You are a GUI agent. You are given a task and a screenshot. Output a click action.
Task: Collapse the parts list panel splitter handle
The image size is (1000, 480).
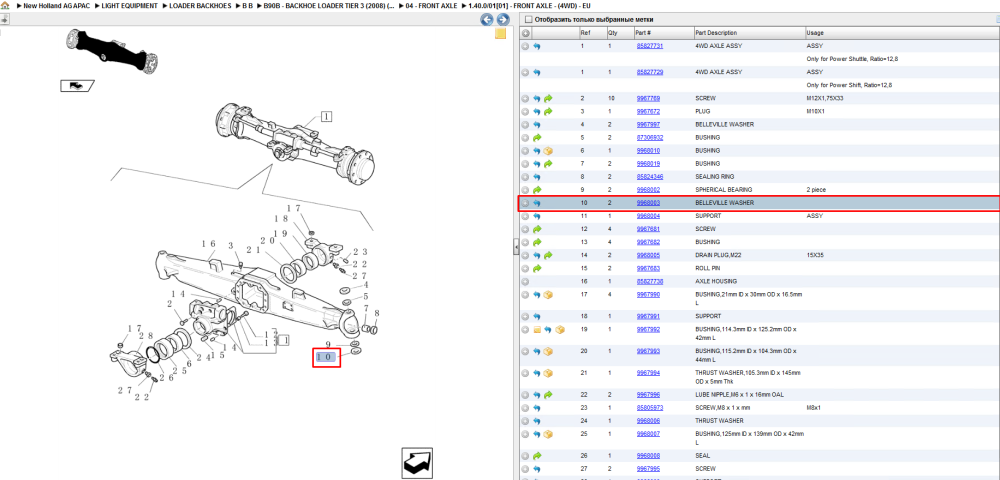point(516,249)
